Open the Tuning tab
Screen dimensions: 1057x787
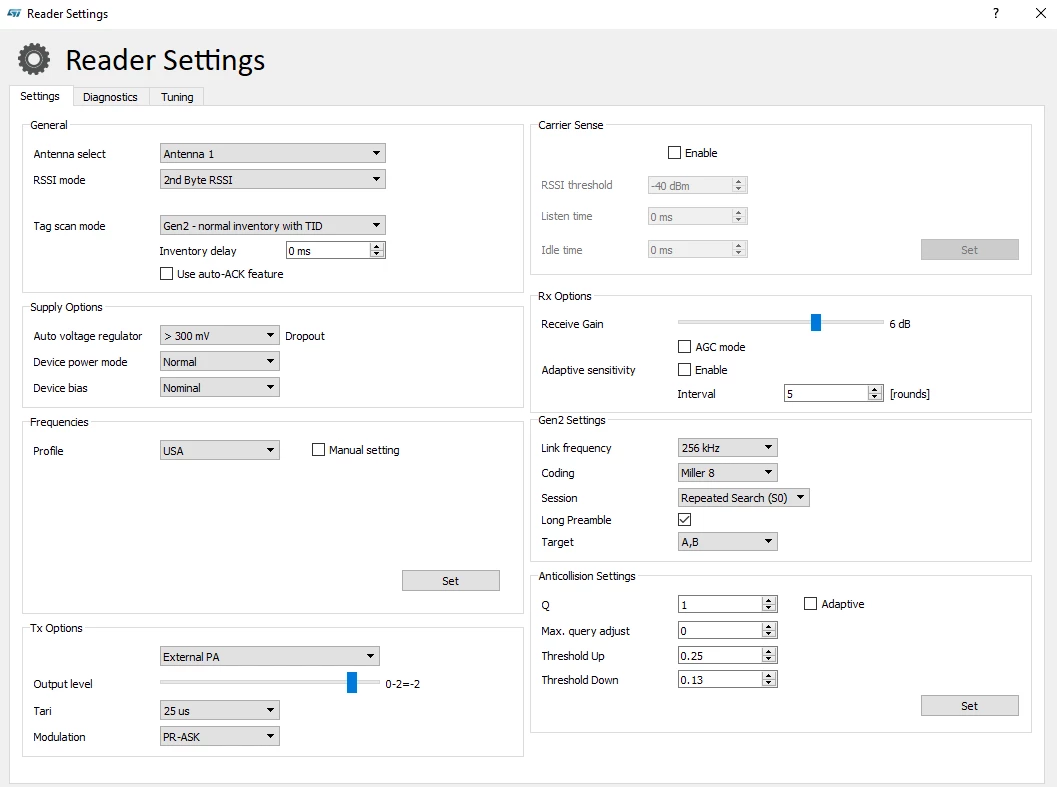(177, 97)
